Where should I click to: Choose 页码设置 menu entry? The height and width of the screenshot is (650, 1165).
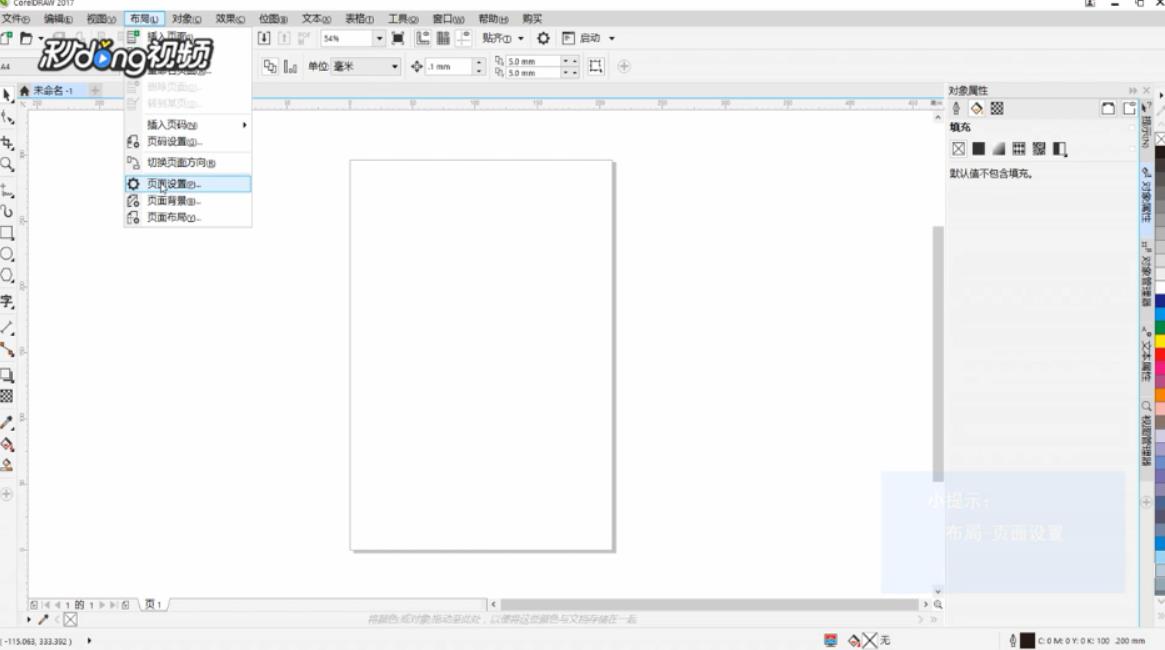188,141
